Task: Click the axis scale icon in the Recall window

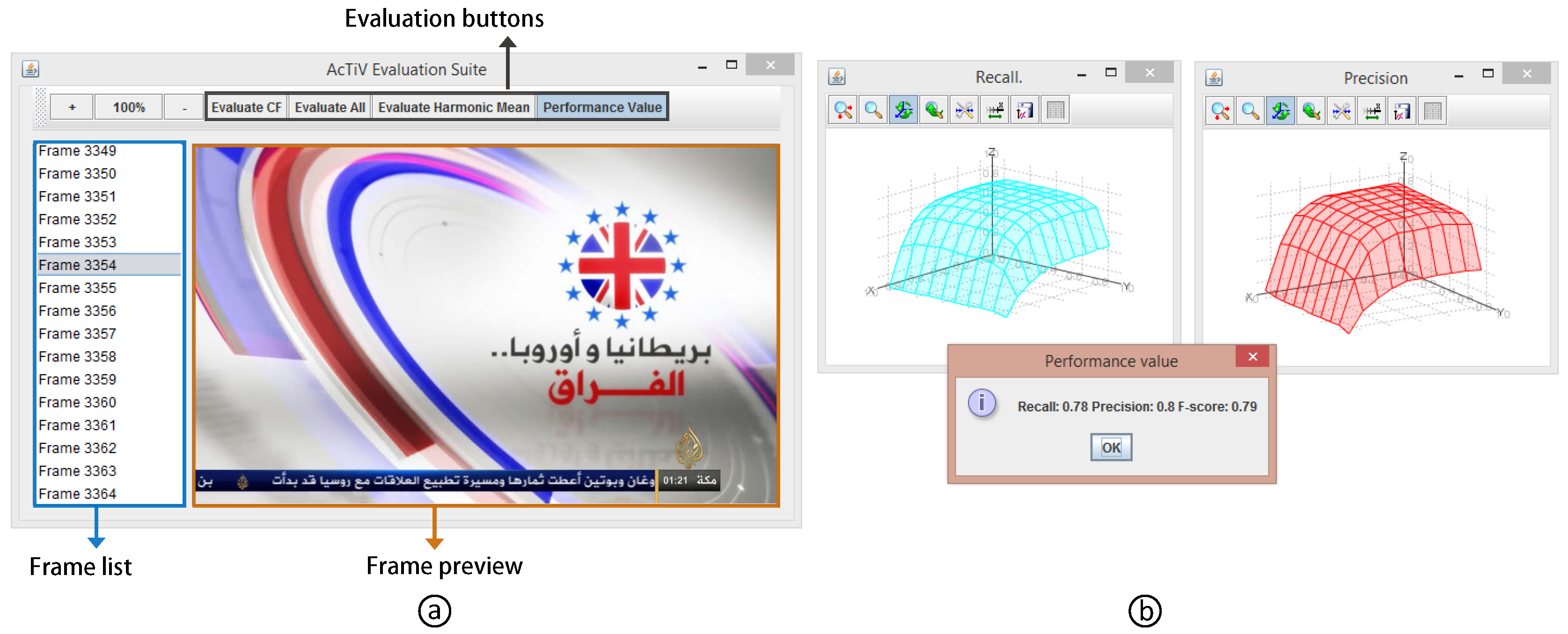Action: pyautogui.click(x=995, y=110)
